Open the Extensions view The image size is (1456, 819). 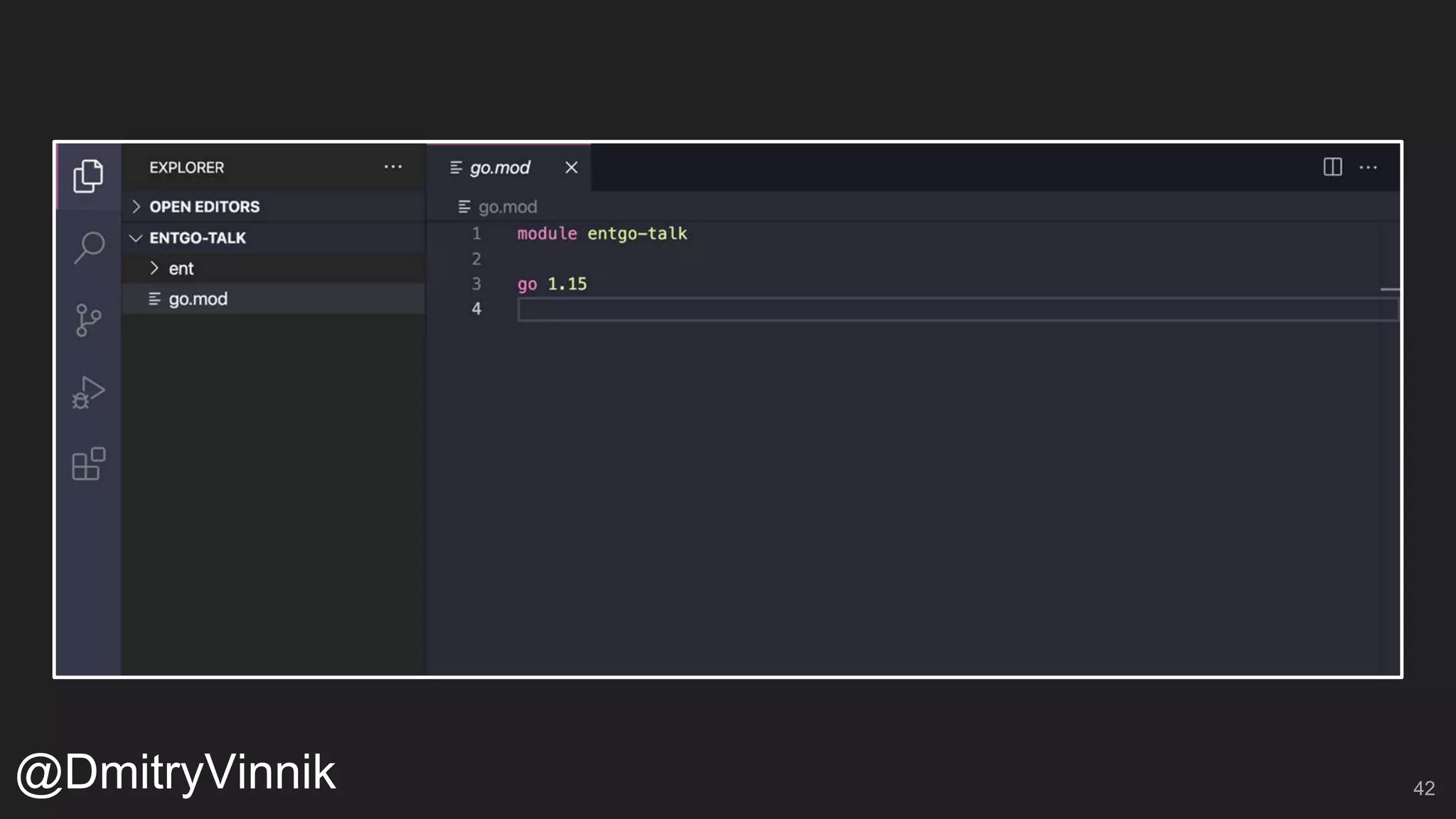(88, 464)
